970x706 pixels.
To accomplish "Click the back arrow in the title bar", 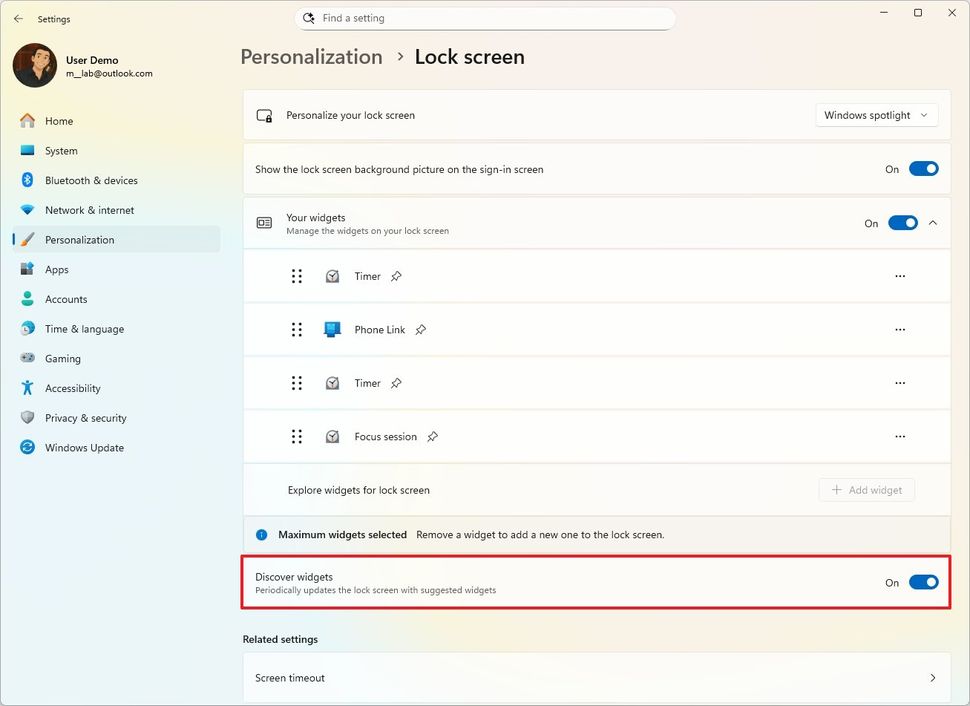I will click(x=18, y=18).
